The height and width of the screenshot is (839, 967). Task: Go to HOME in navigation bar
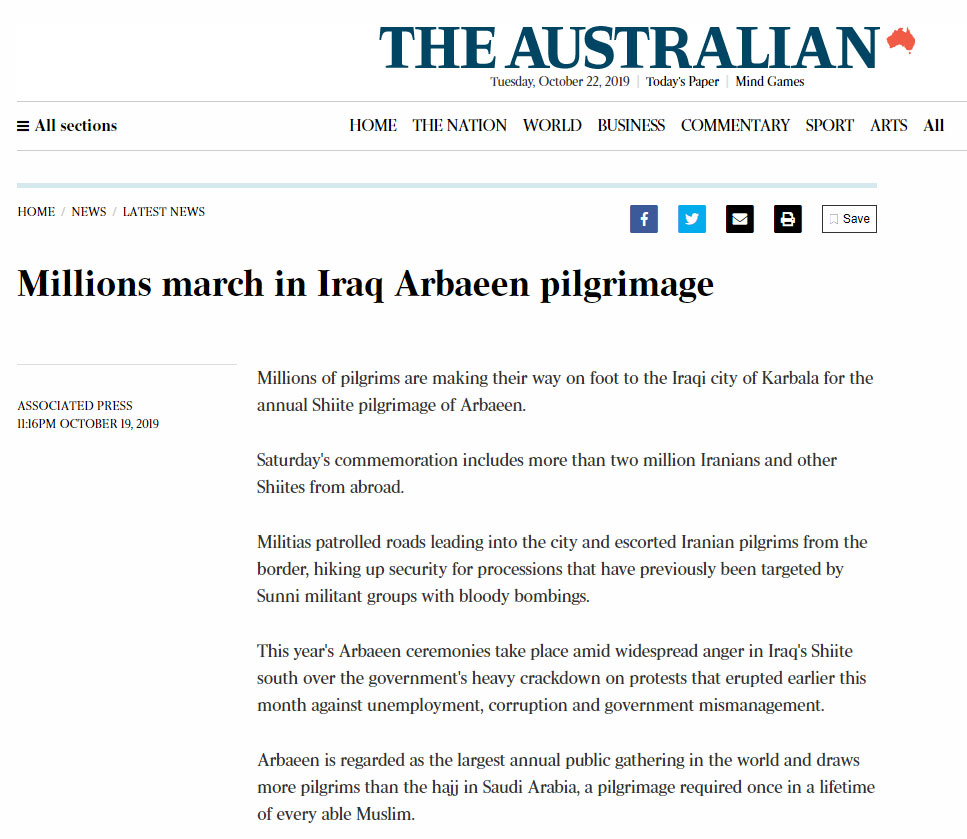click(372, 126)
